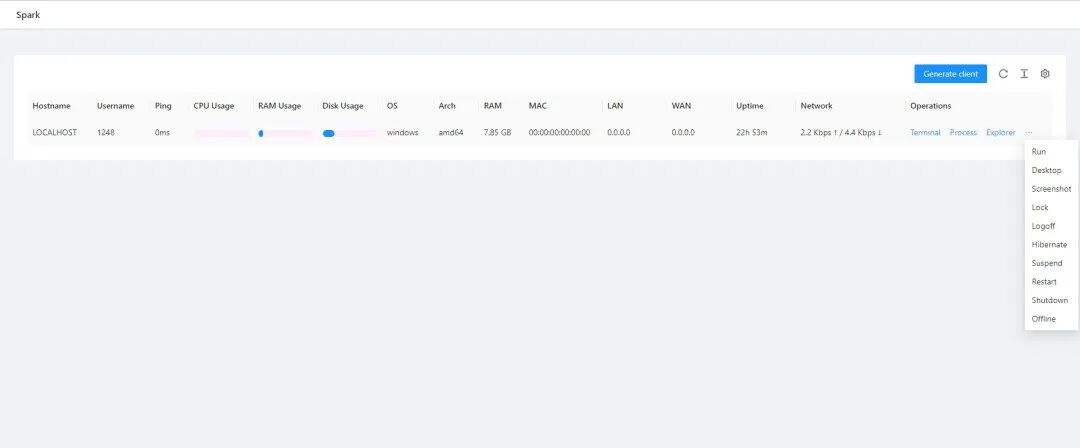Click the Disk usage progress bar
Viewport: 1080px width, 448px height.
point(349,134)
